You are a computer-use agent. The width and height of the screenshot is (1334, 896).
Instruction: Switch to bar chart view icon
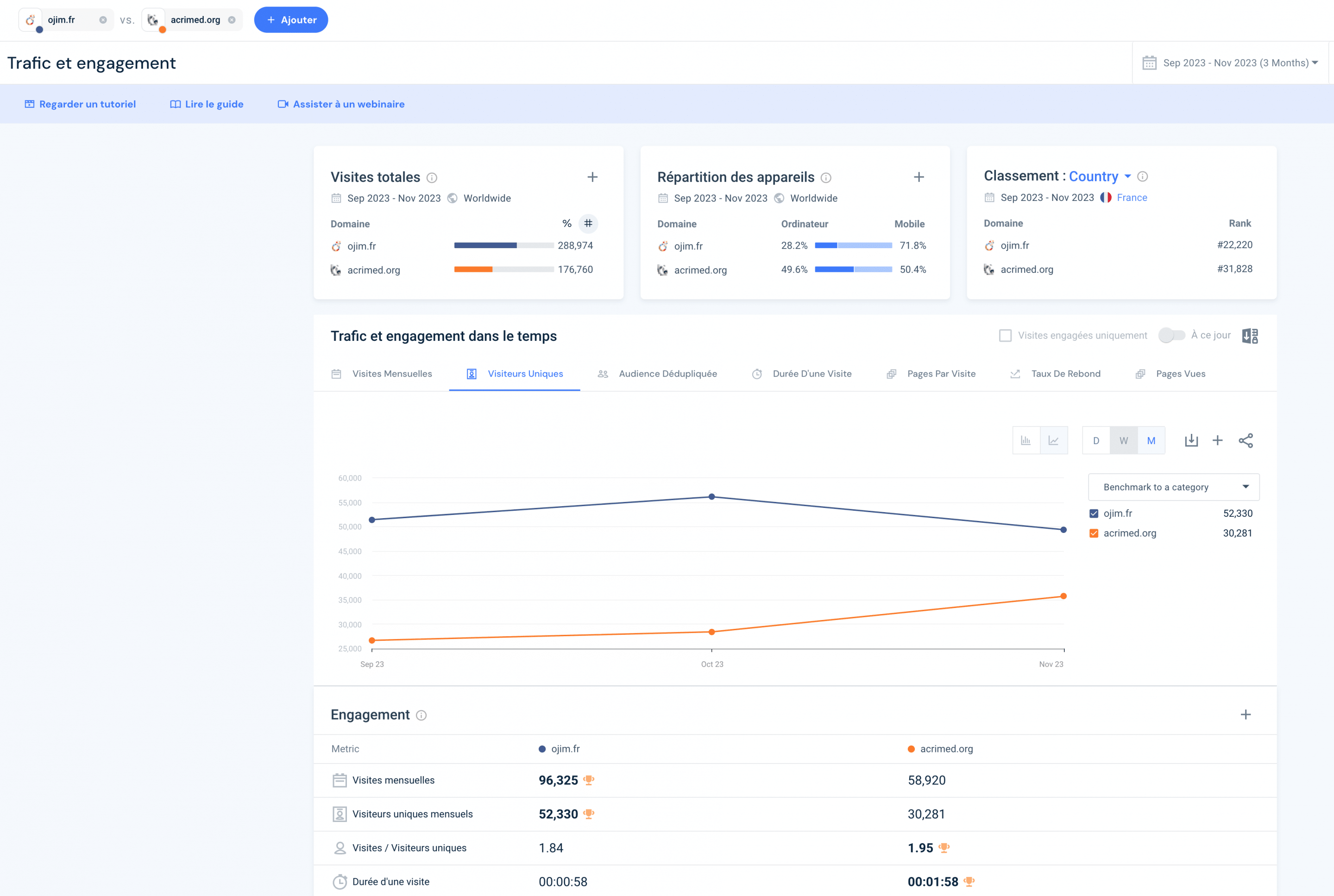point(1026,440)
